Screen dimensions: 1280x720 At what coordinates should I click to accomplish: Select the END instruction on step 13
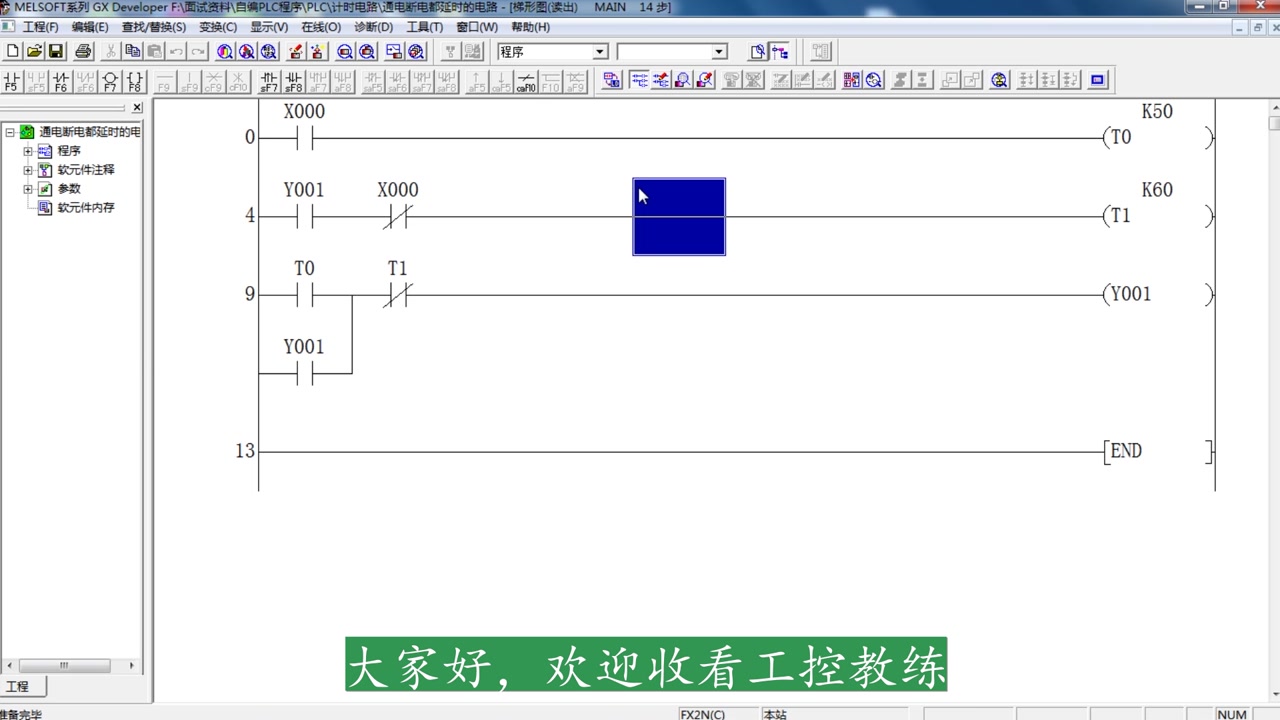(x=1157, y=451)
